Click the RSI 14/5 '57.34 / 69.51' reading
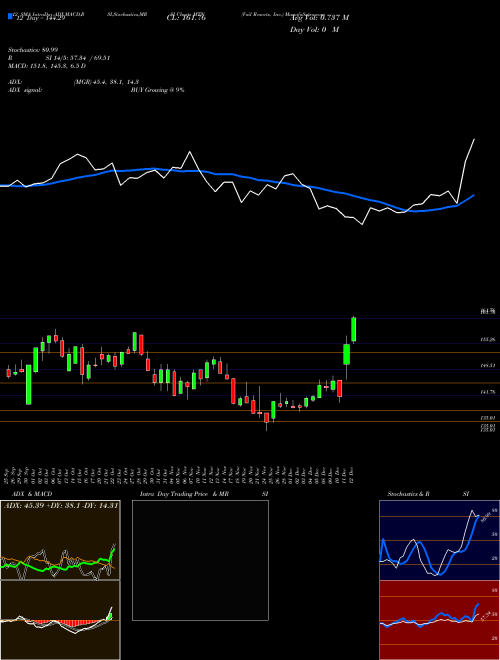Image resolution: width=500 pixels, height=660 pixels. point(90,58)
